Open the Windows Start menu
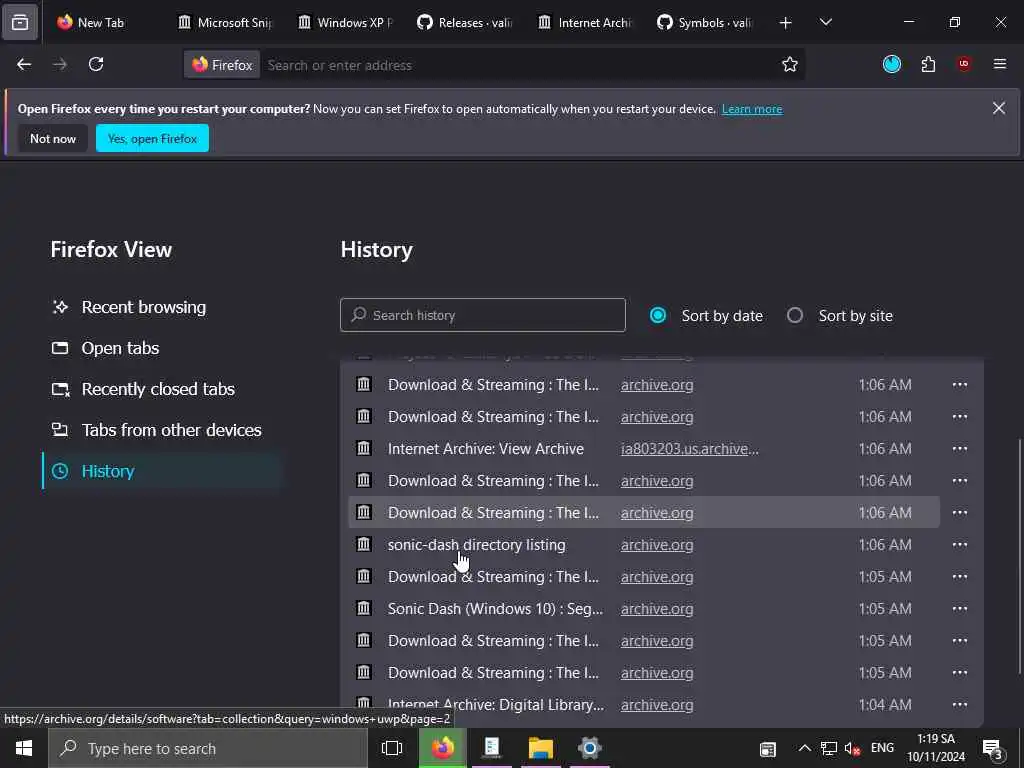The image size is (1024, 768). click(24, 748)
